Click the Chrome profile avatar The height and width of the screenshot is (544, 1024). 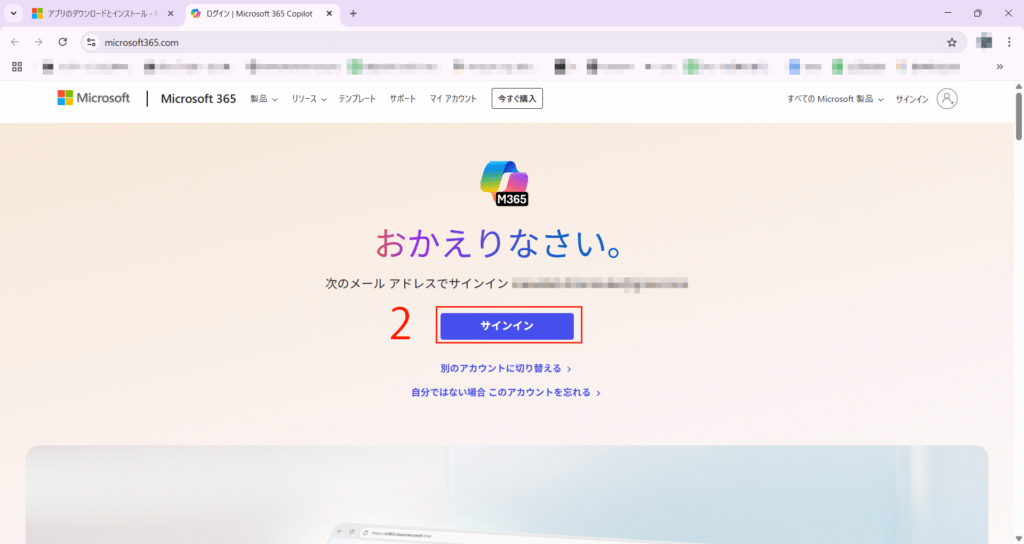tap(984, 42)
